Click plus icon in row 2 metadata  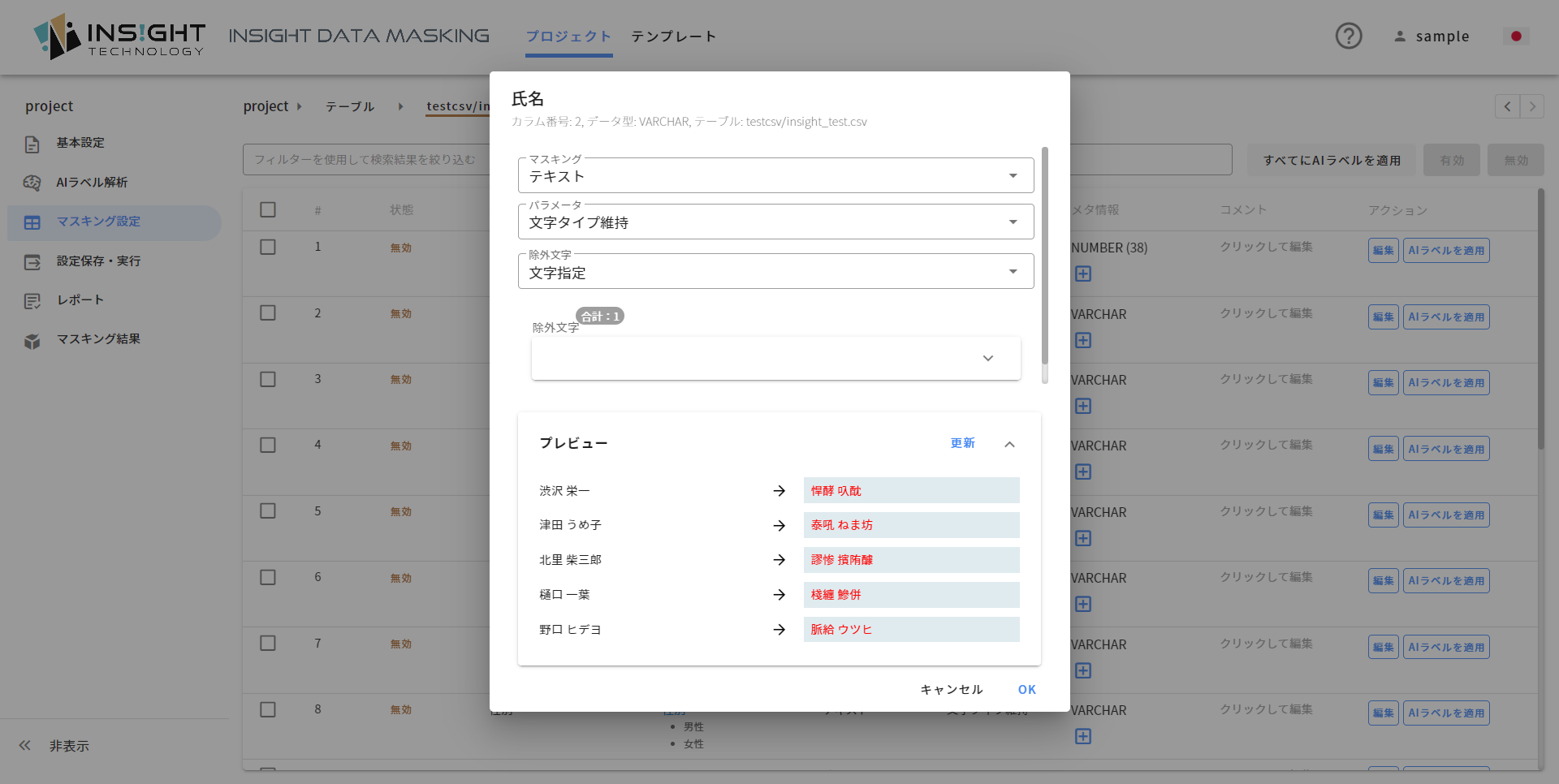(x=1083, y=341)
